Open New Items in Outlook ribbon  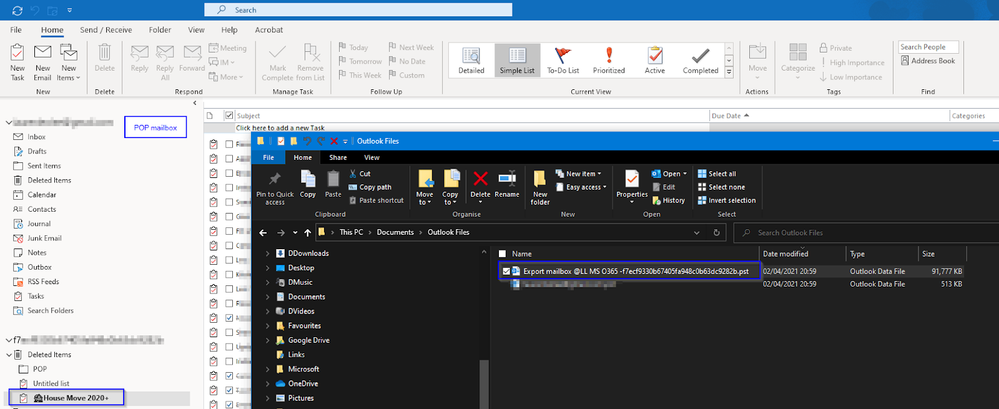[x=68, y=62]
